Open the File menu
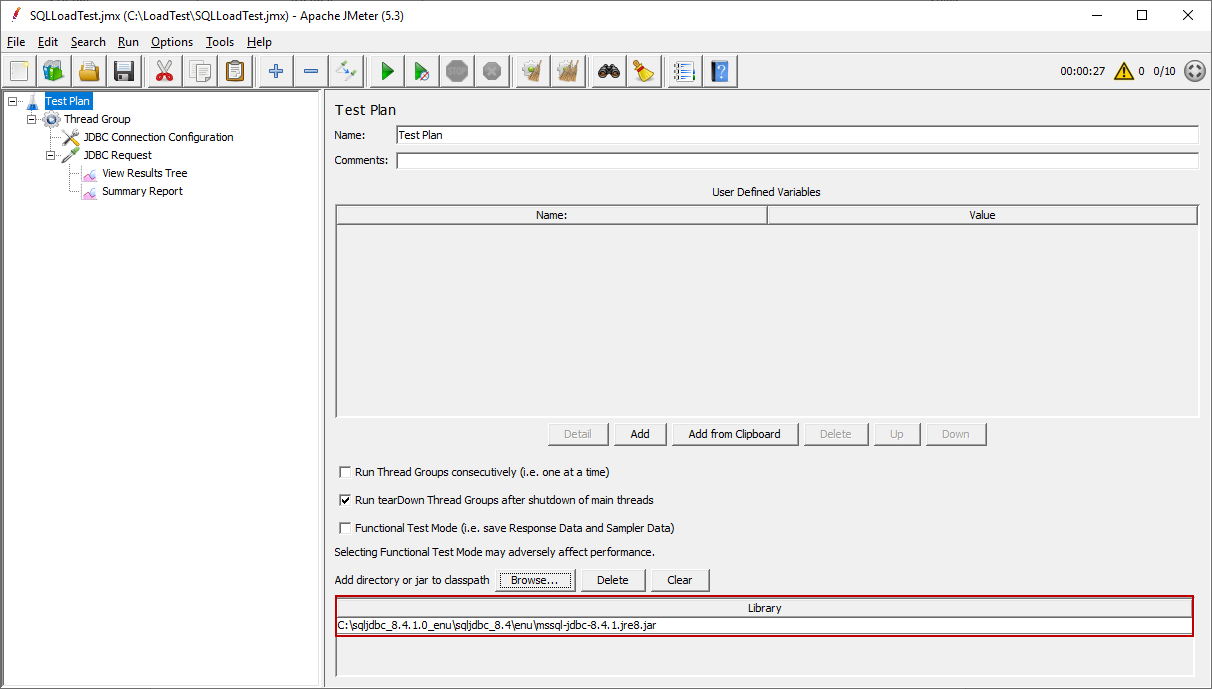Screen dimensions: 1212x689 coord(16,42)
